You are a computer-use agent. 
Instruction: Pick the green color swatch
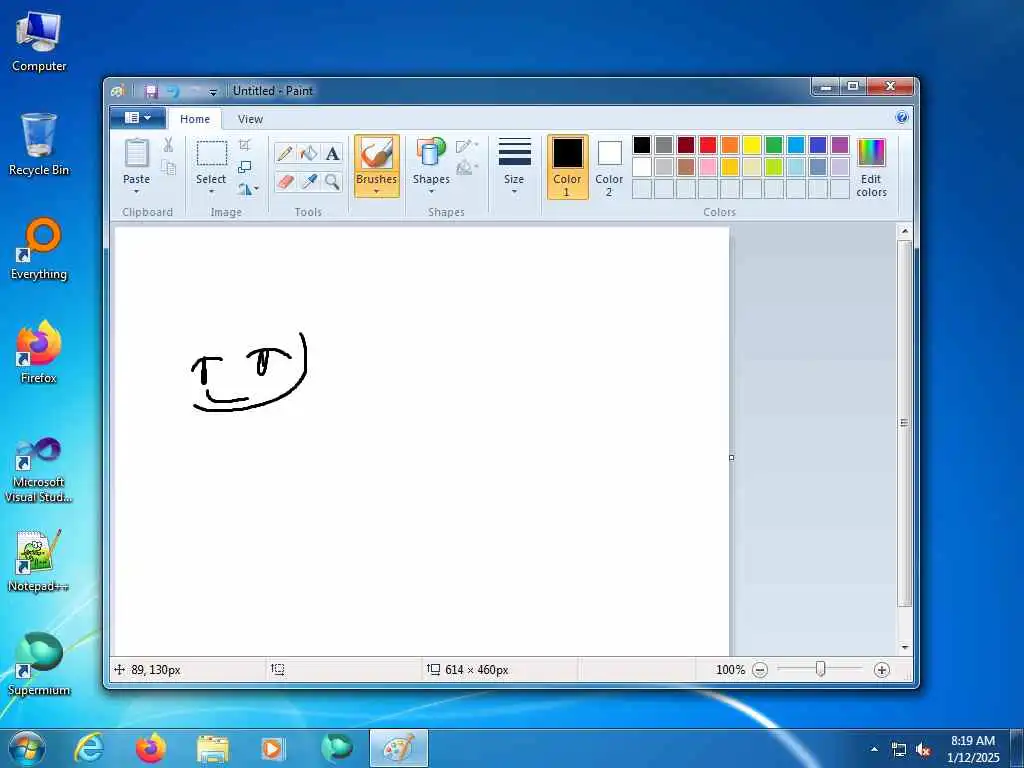[774, 145]
